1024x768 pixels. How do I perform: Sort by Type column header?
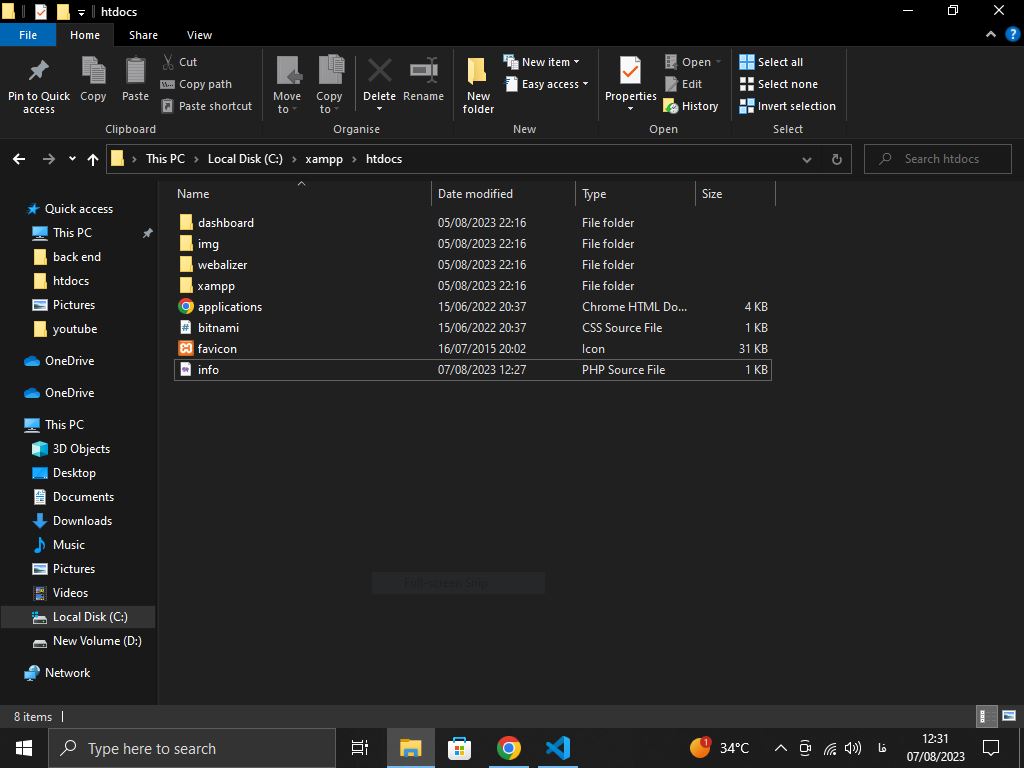635,194
